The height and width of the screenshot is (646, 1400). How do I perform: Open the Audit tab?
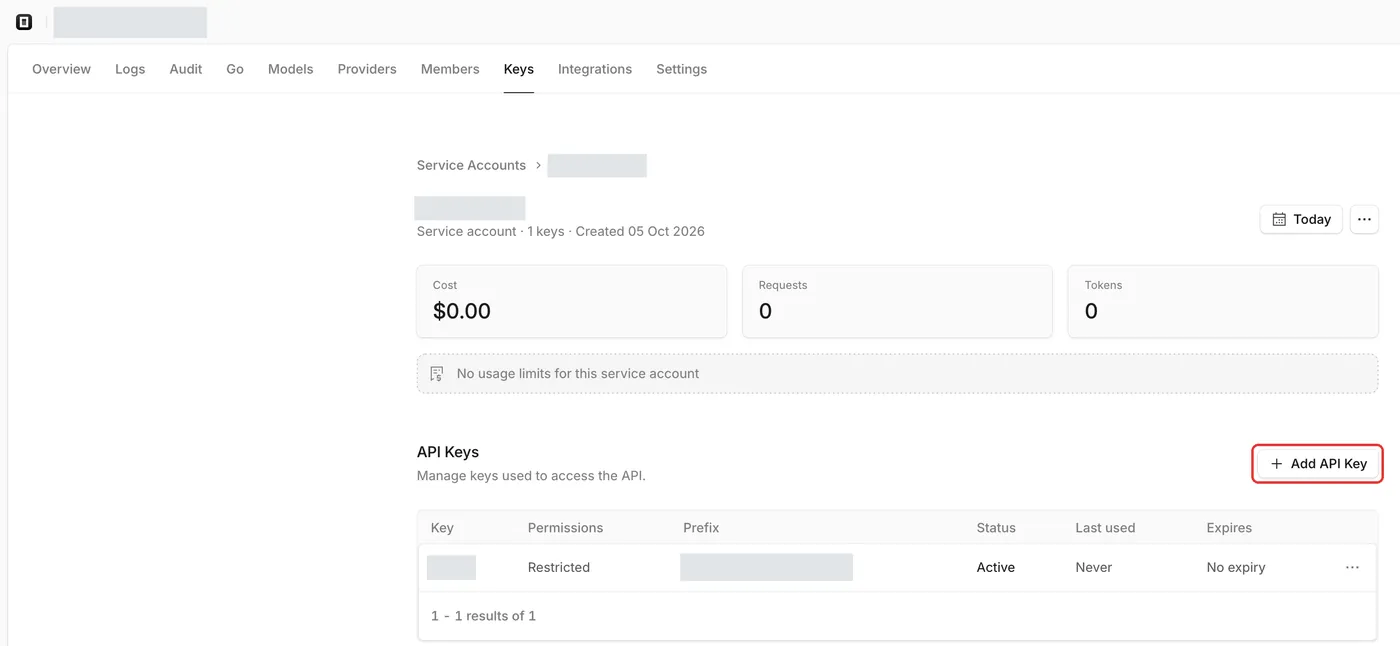186,69
